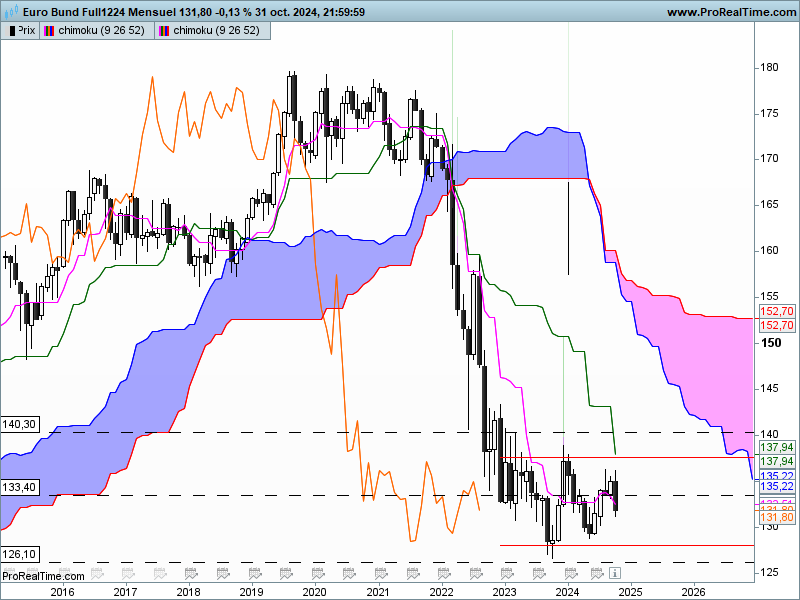Click the first chimoku multicolor swatch

(49, 31)
